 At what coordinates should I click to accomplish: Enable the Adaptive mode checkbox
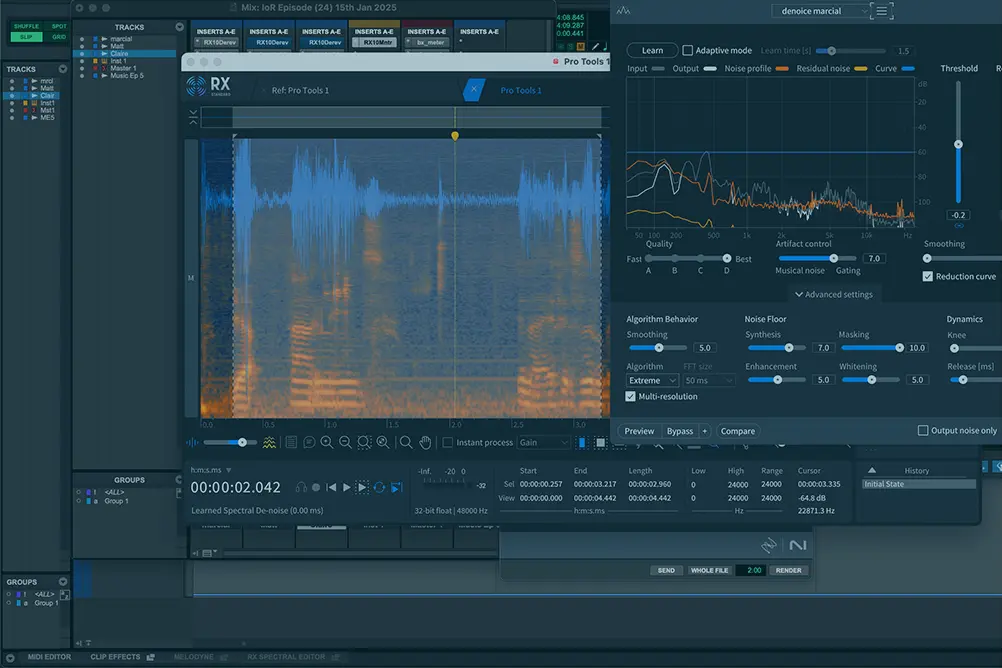point(688,50)
